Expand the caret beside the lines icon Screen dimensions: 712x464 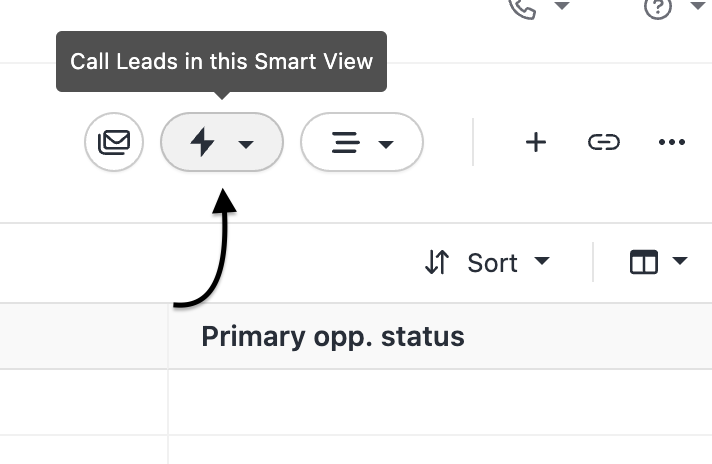(x=386, y=144)
